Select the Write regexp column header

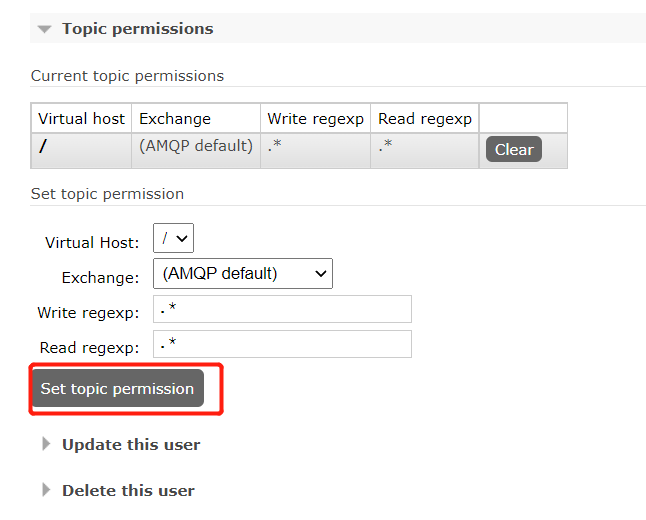coord(316,119)
